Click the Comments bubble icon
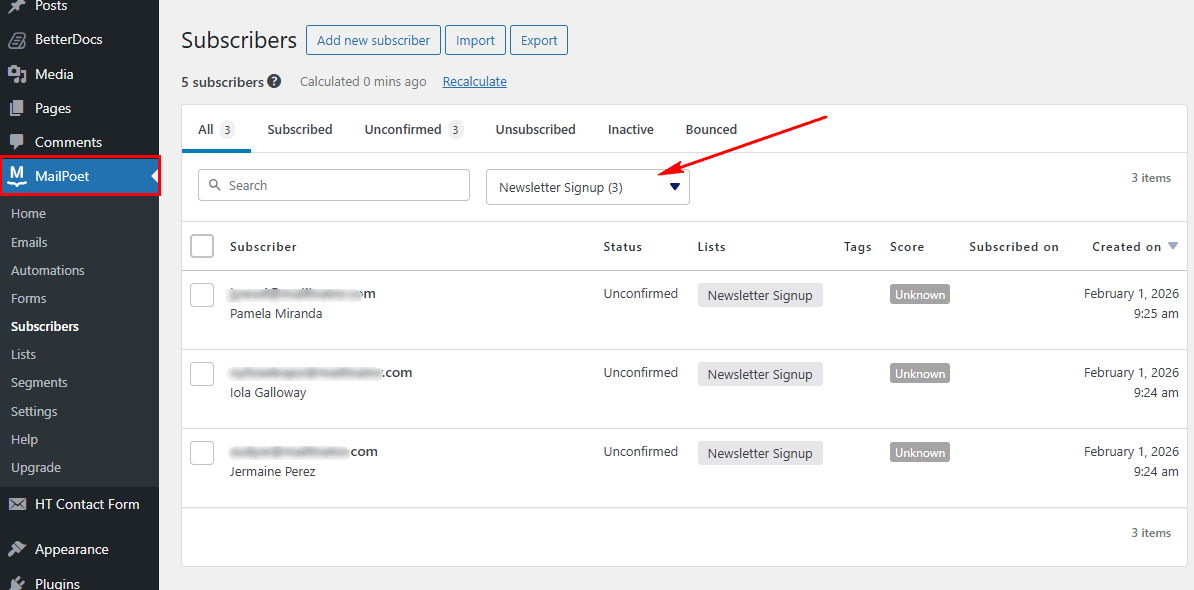 pos(15,141)
